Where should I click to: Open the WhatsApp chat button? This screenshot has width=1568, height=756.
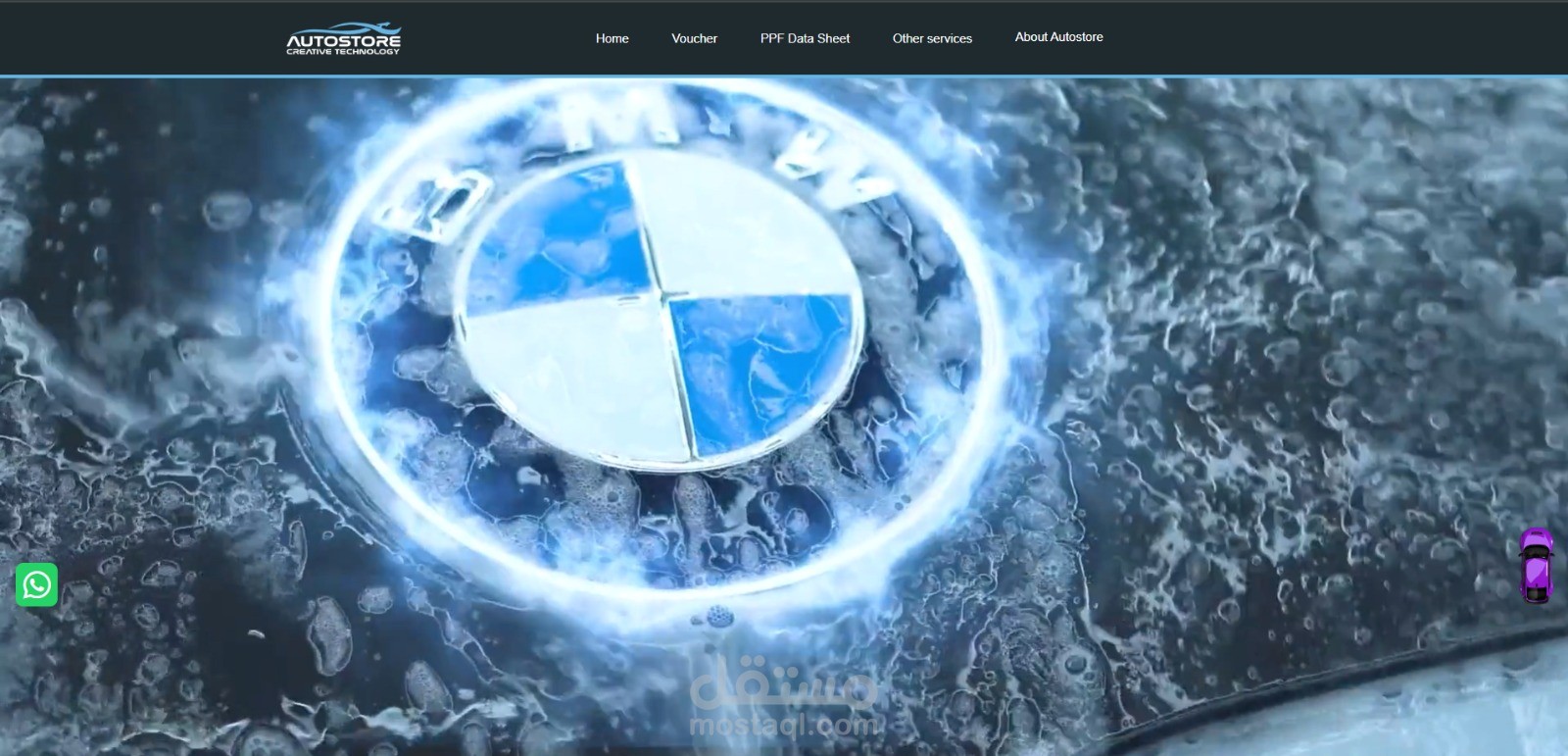pyautogui.click(x=37, y=584)
